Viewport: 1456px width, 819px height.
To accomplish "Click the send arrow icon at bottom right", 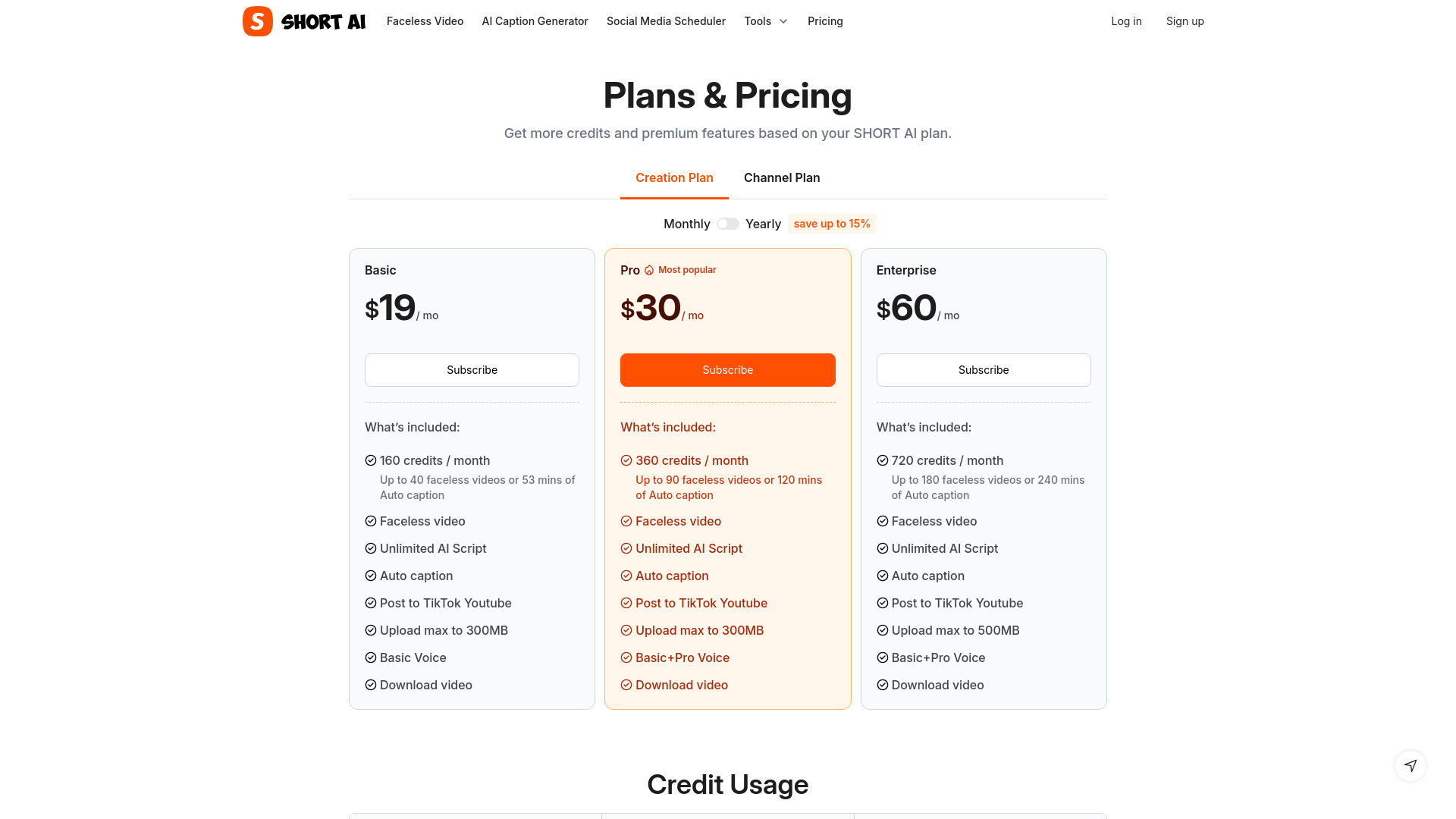I will pos(1410,766).
